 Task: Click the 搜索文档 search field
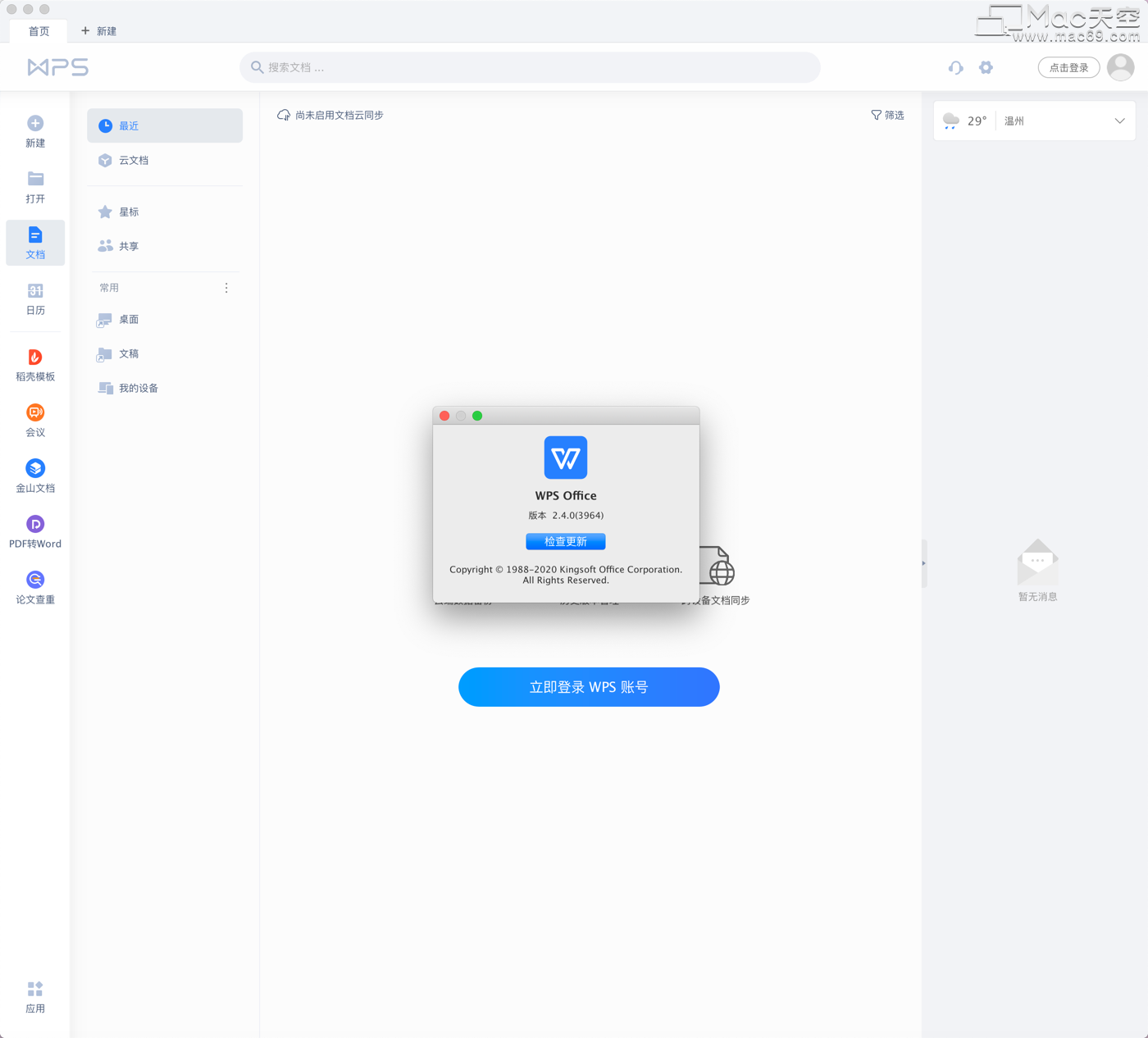tap(530, 67)
